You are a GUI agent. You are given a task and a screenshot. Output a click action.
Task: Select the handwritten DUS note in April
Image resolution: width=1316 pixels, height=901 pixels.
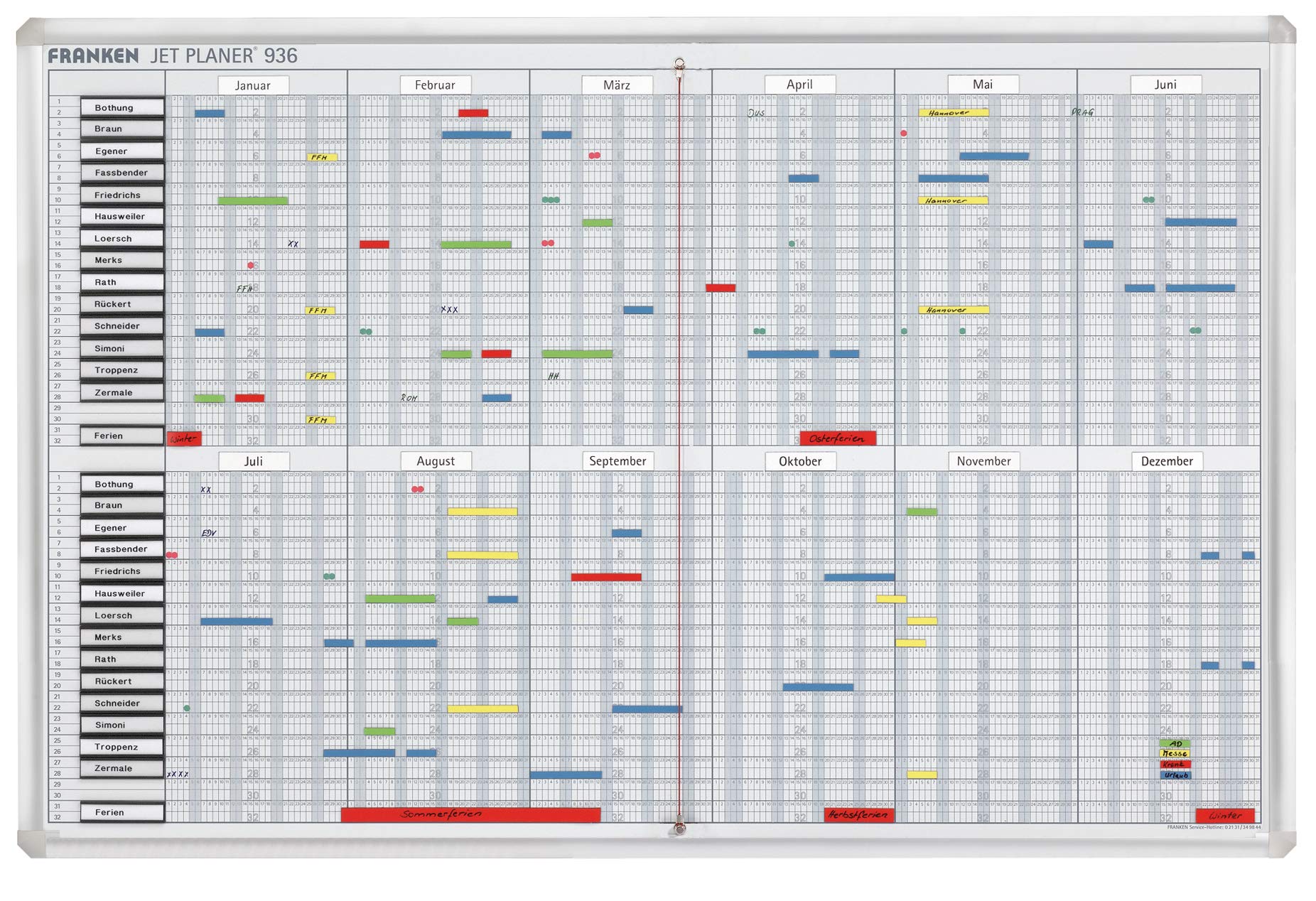[756, 112]
